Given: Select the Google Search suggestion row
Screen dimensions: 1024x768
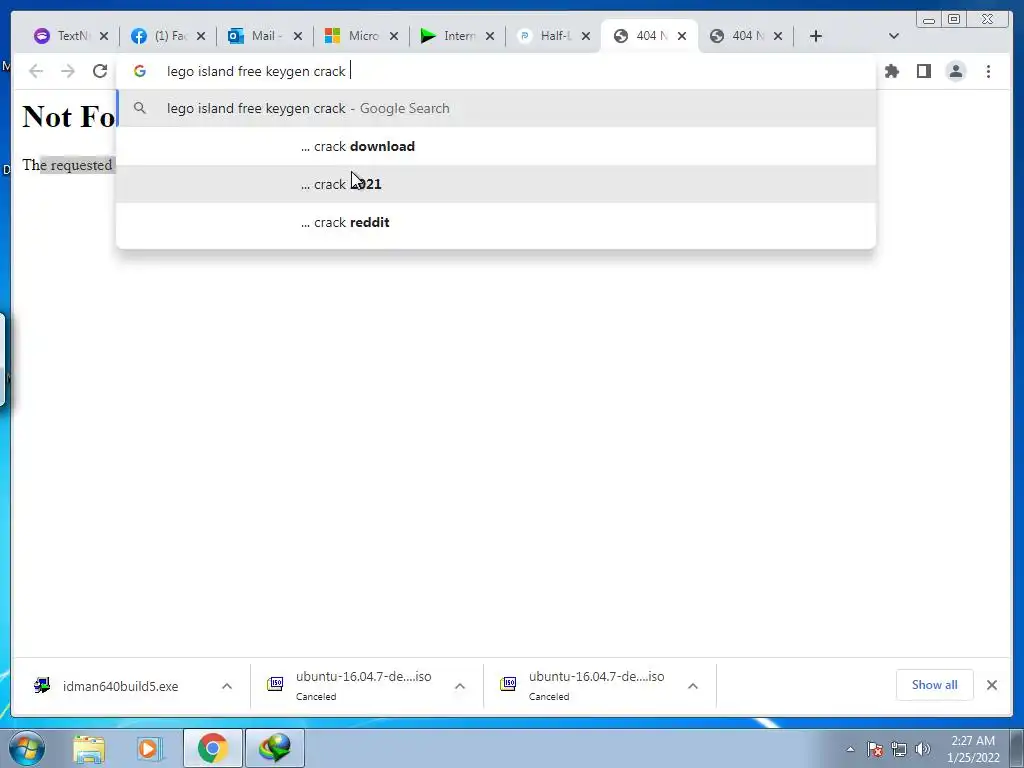Looking at the screenshot, I should (496, 108).
